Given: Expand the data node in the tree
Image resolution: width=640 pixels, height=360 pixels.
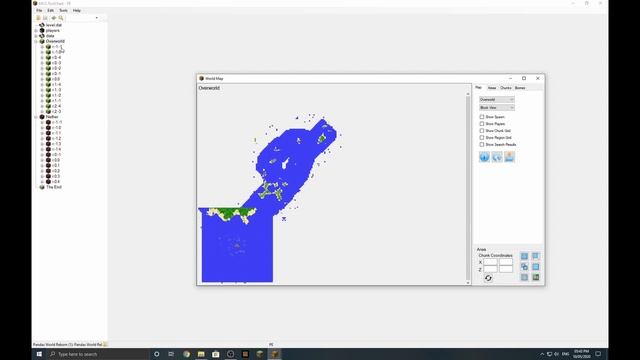Looking at the screenshot, I should (x=36, y=36).
